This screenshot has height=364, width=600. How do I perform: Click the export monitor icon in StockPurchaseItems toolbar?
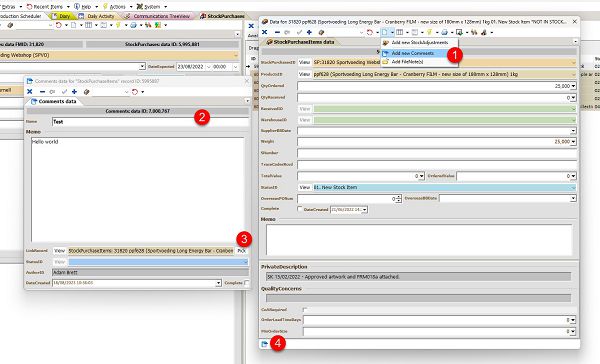point(459,32)
